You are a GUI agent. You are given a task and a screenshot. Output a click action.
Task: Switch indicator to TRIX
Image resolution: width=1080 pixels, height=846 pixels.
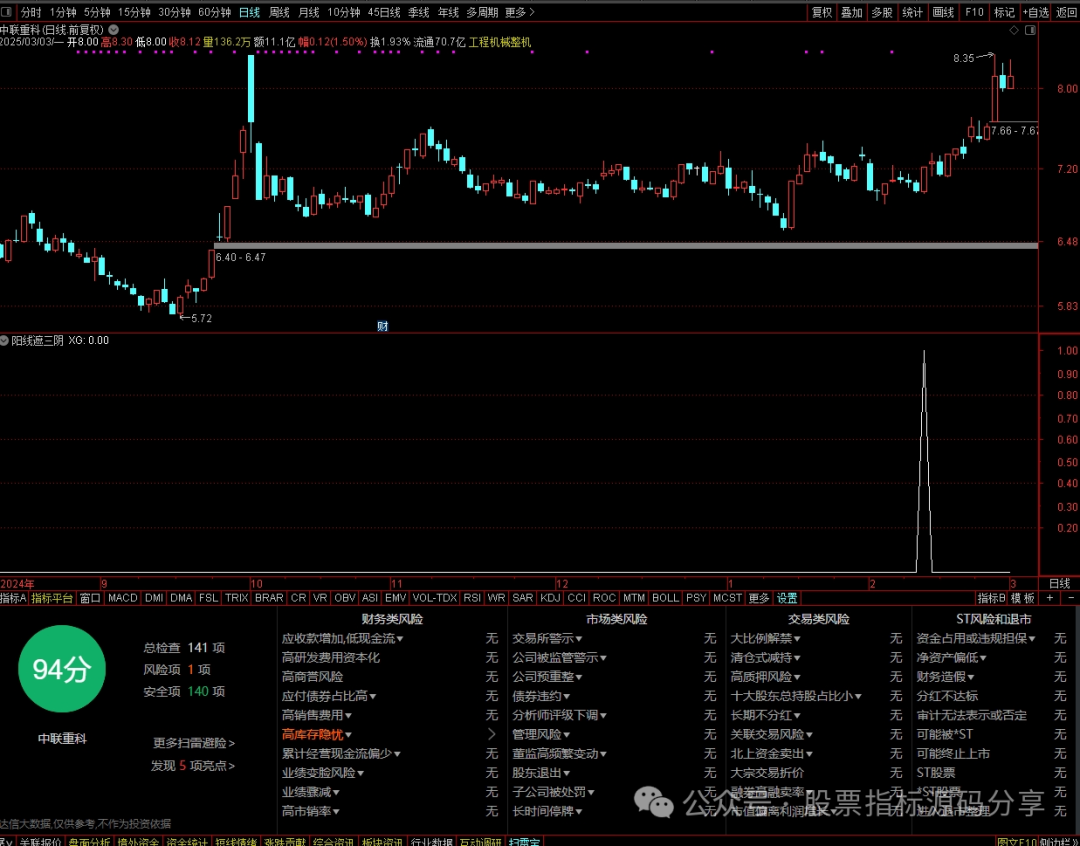236,598
